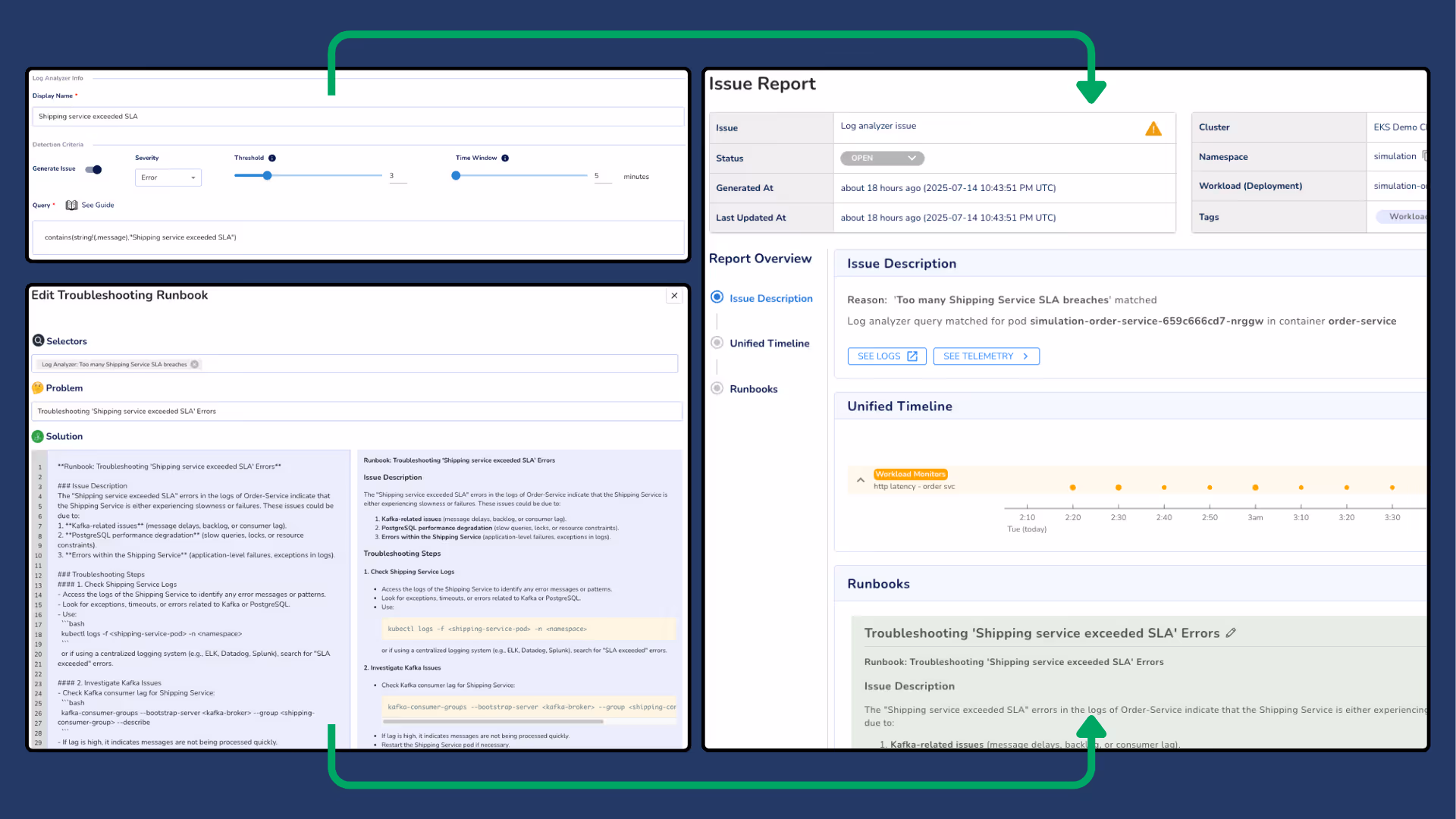Image resolution: width=1456 pixels, height=819 pixels.
Task: Click the Threshold value field showing 3
Action: (x=397, y=176)
